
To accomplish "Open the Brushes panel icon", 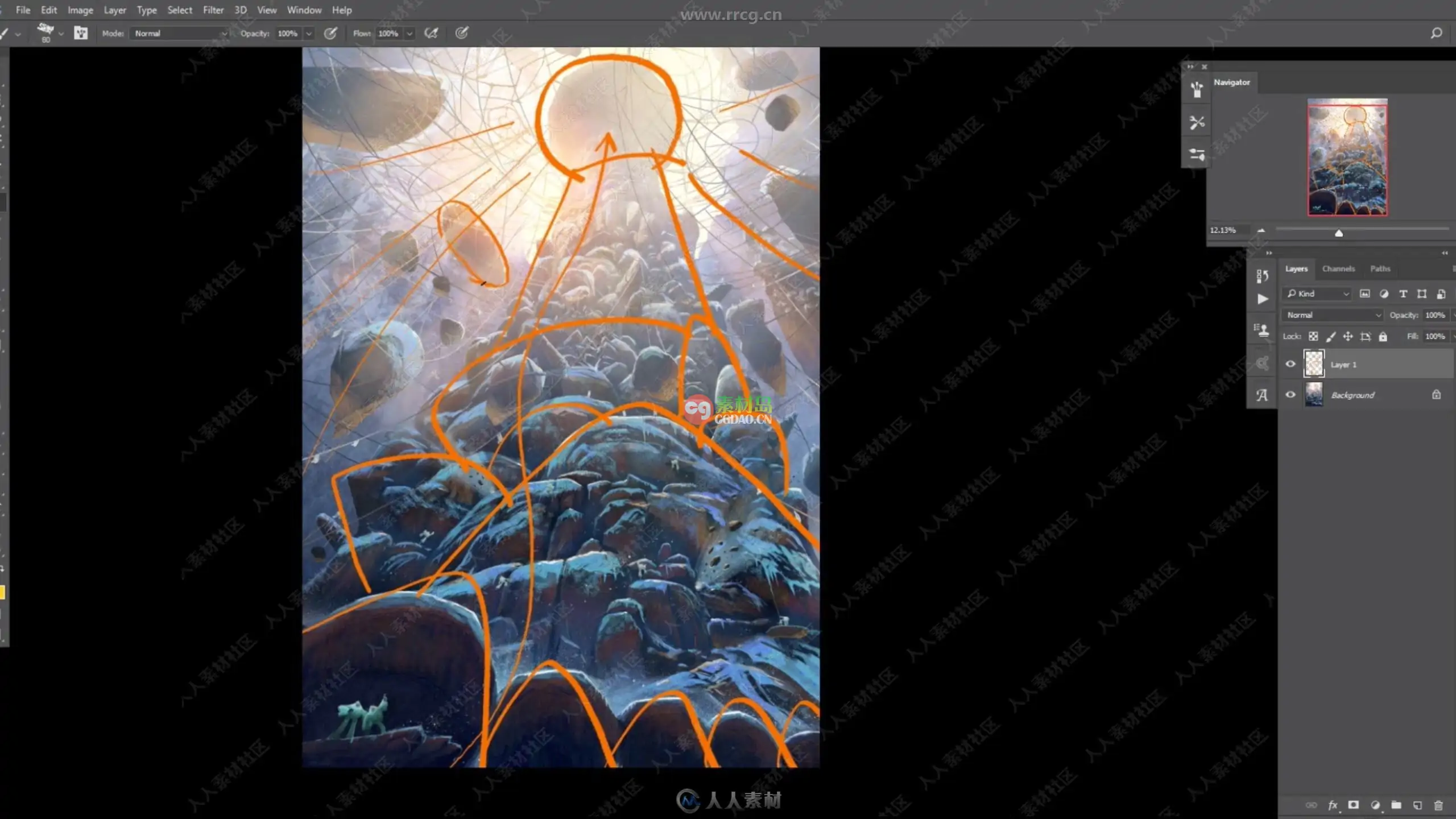I will (x=1197, y=90).
